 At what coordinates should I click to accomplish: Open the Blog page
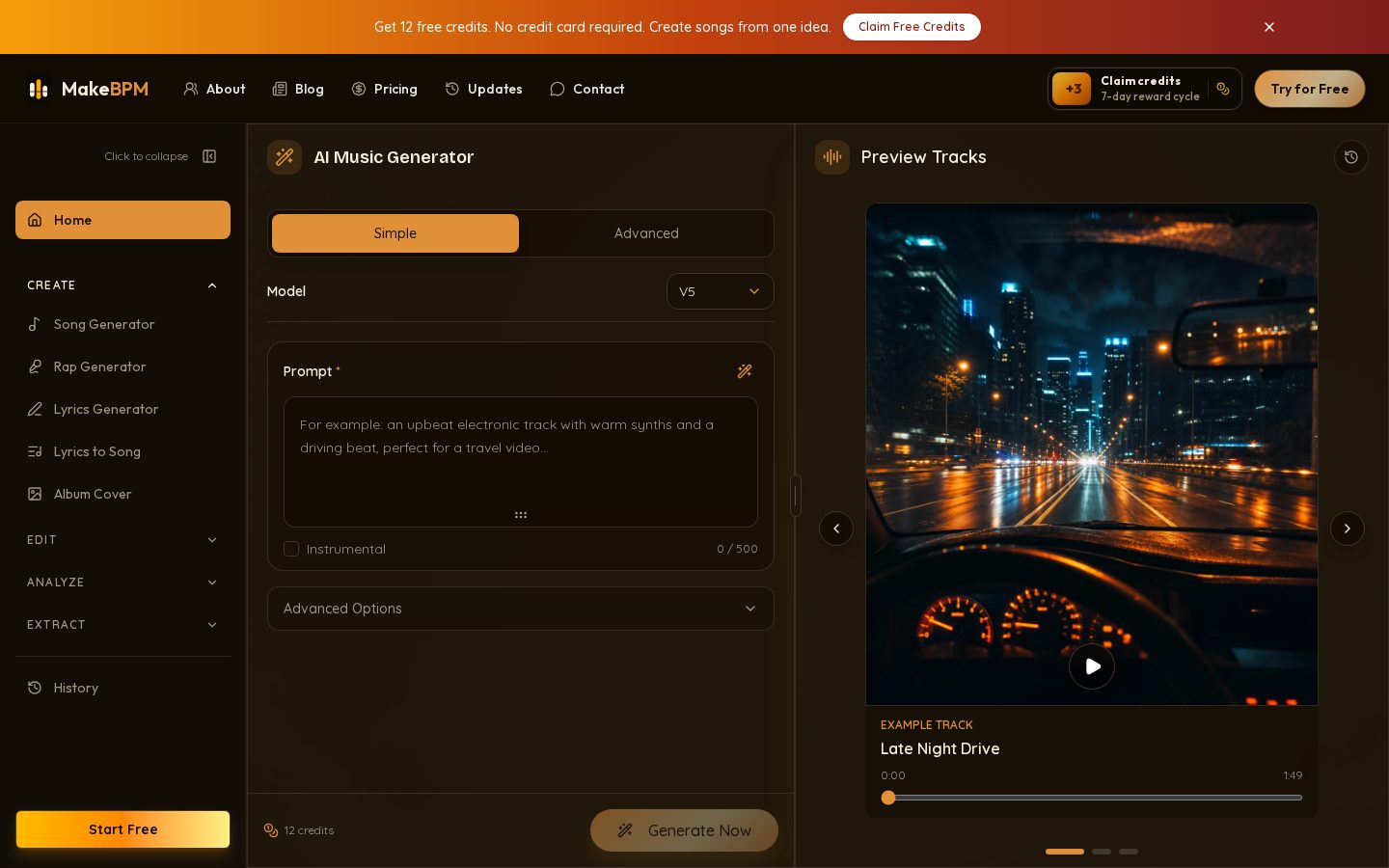click(x=298, y=89)
